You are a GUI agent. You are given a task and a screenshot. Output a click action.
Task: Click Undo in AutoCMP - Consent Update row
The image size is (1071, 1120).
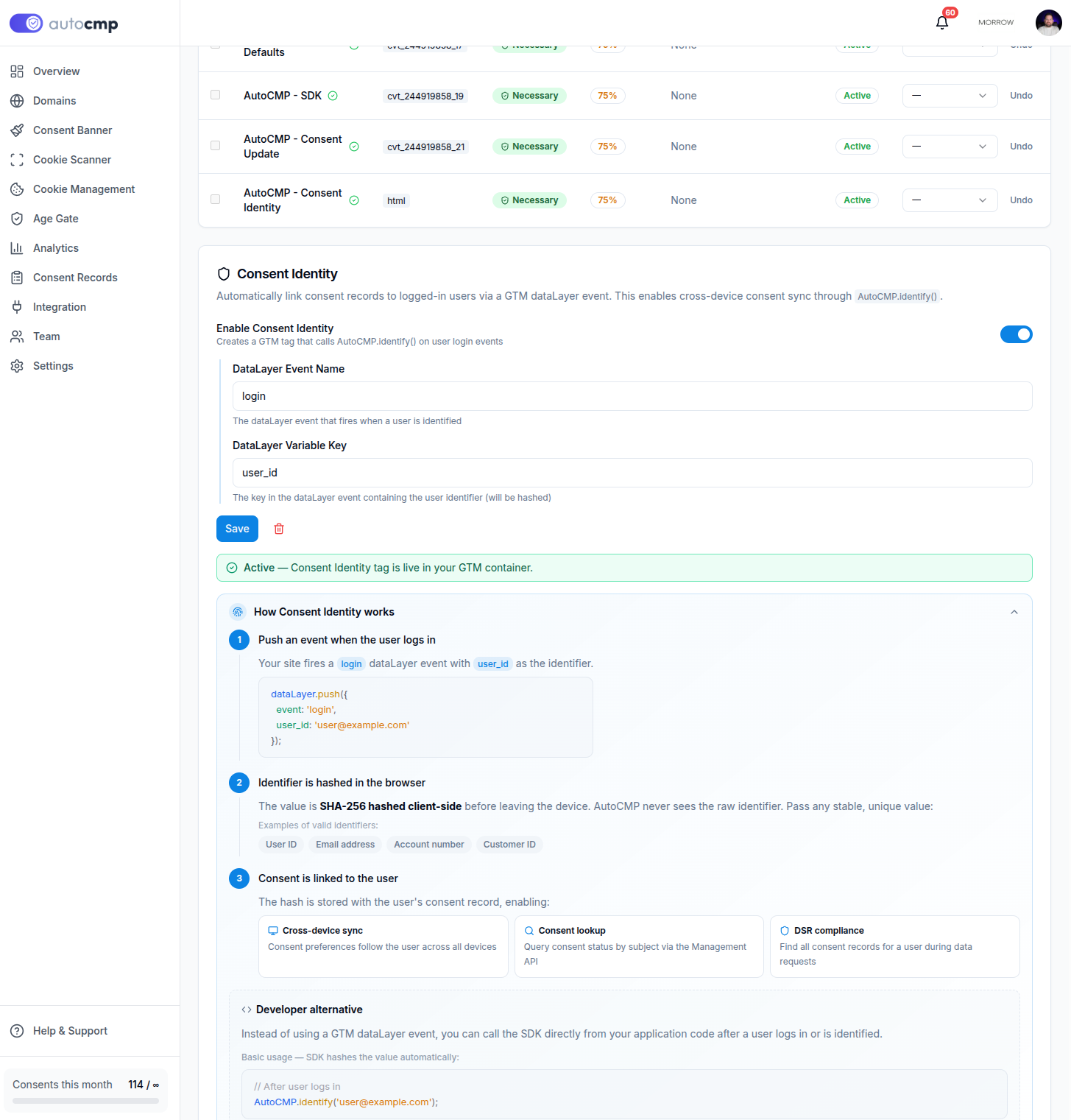click(1021, 147)
